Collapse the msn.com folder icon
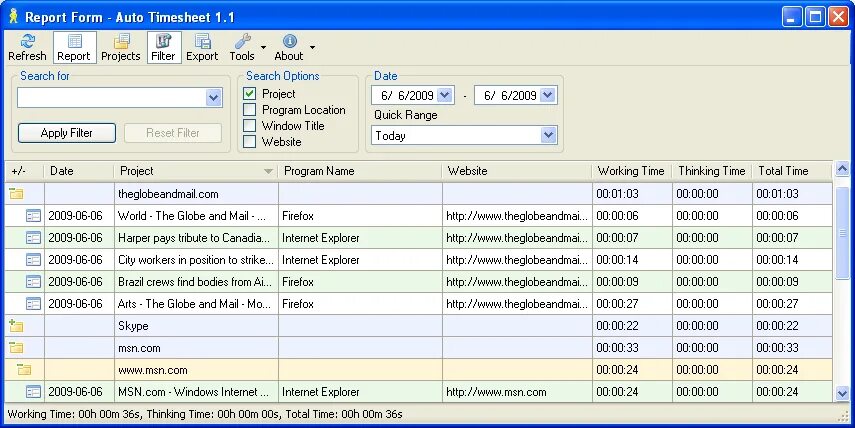The image size is (855, 428). point(16,347)
